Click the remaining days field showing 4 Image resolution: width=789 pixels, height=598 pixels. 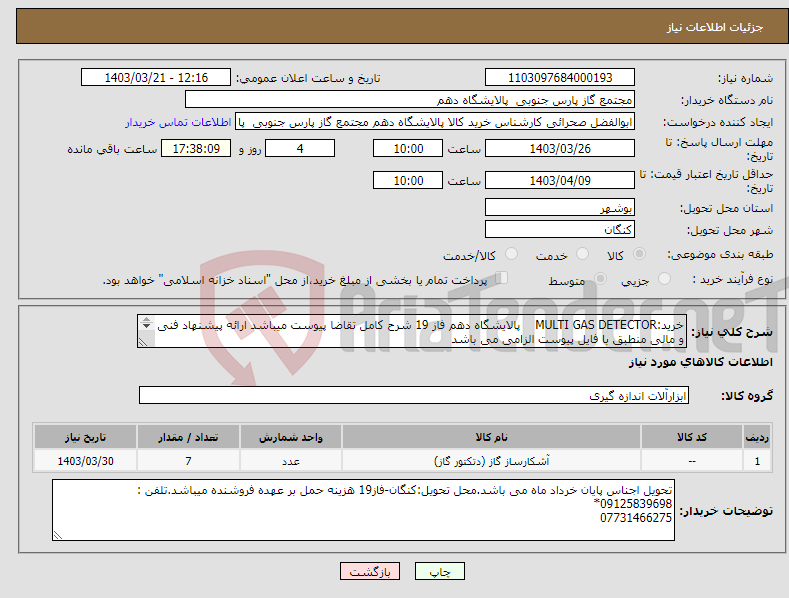pos(300,148)
